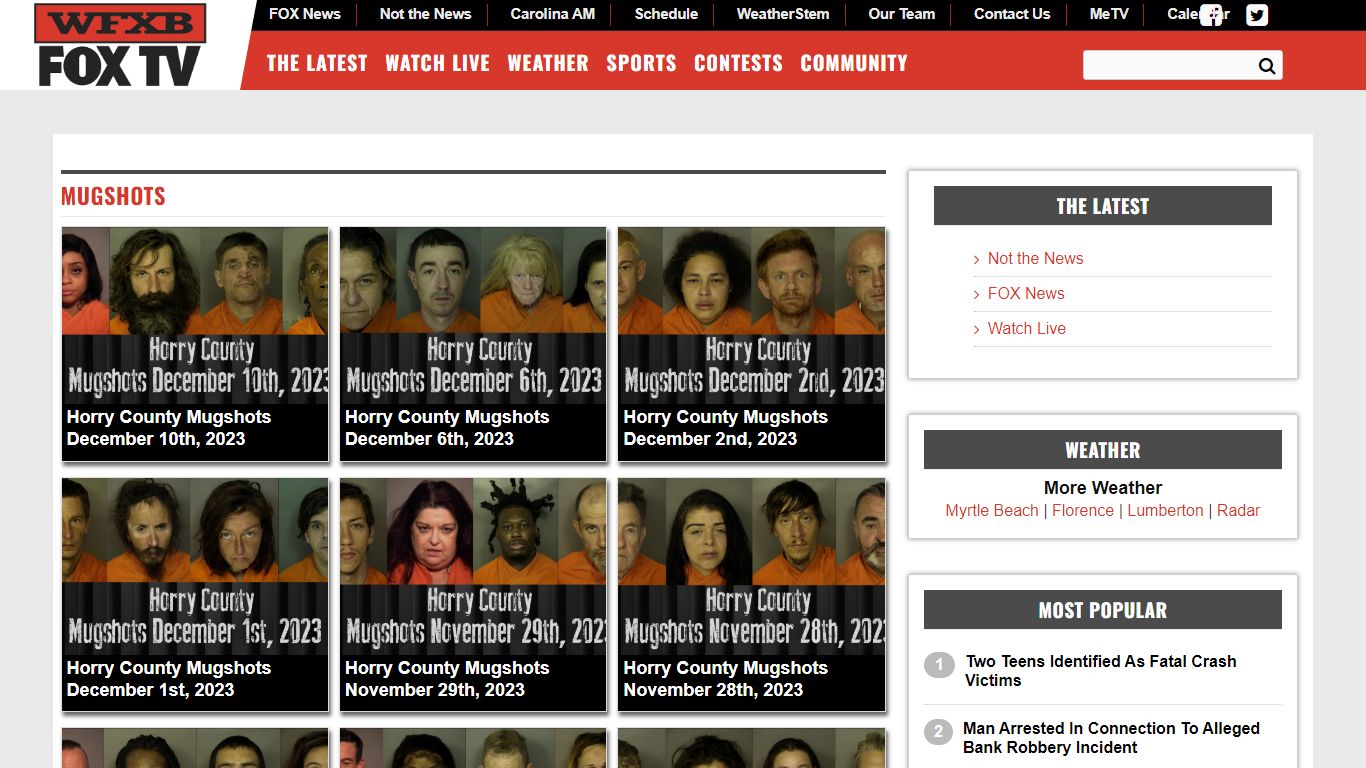Viewport: 1366px width, 768px height.
Task: Click 'Horry County Mugshots December 1st, 2023' caption
Action: (x=169, y=679)
